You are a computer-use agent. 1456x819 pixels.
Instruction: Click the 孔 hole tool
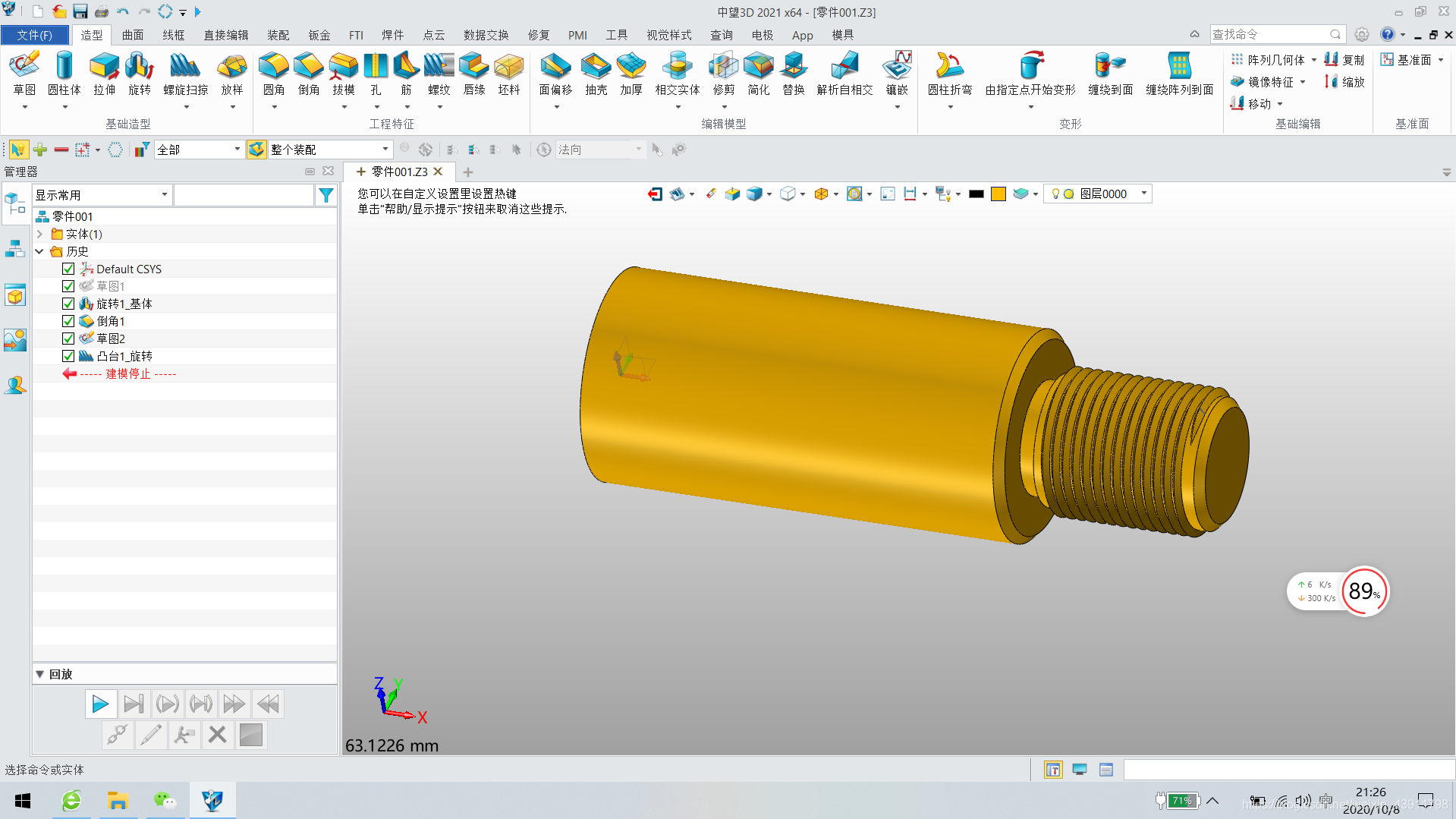click(x=376, y=74)
